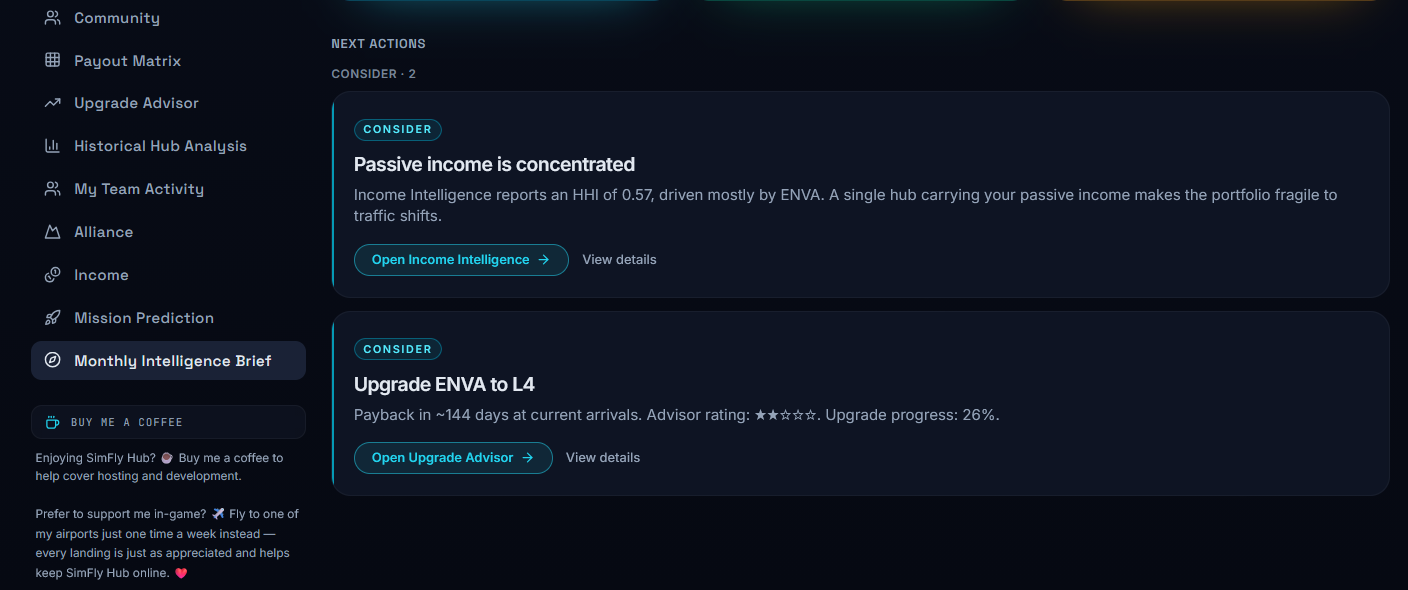The width and height of the screenshot is (1408, 590).
Task: Open Upgrade Advisor button in ENVA card
Action: click(453, 458)
